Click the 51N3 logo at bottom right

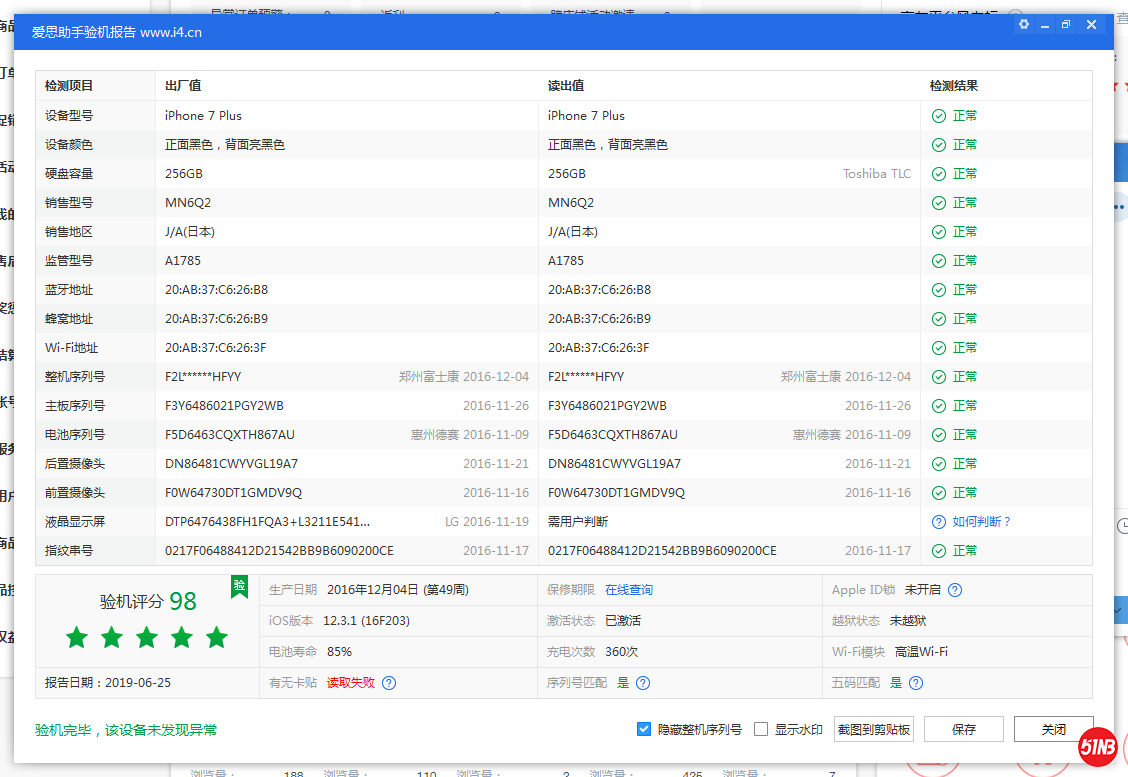point(1097,748)
